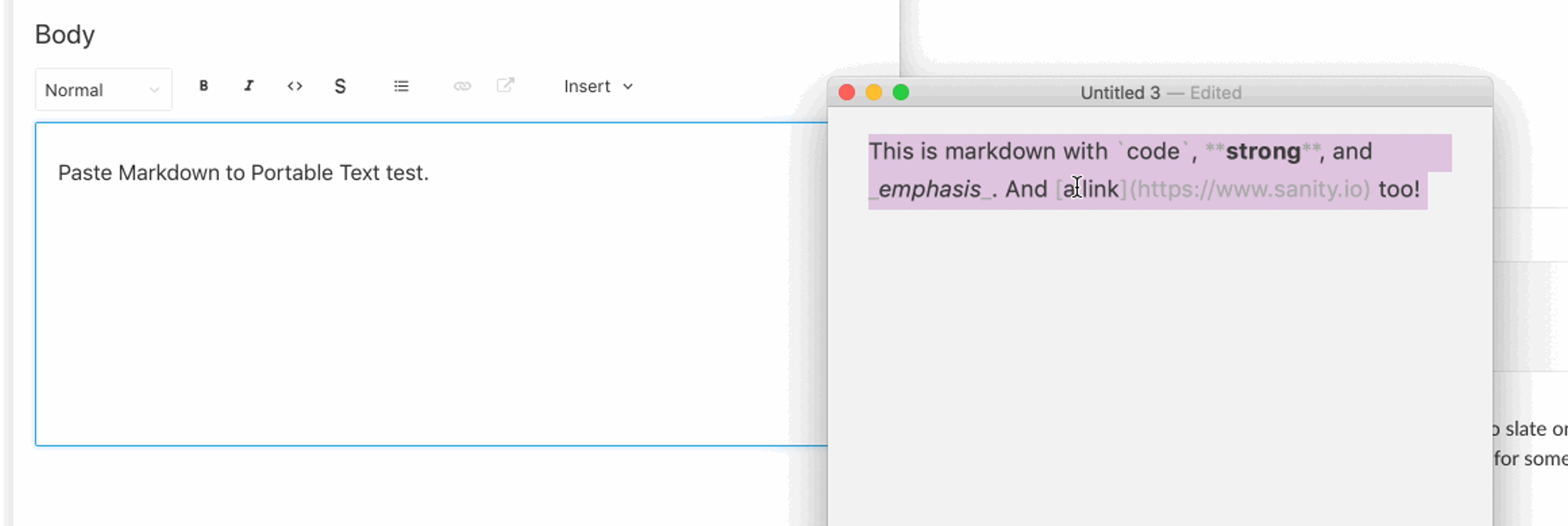The width and height of the screenshot is (1568, 526).
Task: Click the link annotation icon
Action: (x=462, y=86)
